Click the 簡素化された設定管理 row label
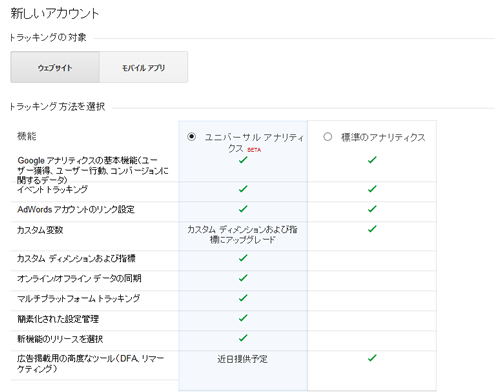 [x=58, y=319]
